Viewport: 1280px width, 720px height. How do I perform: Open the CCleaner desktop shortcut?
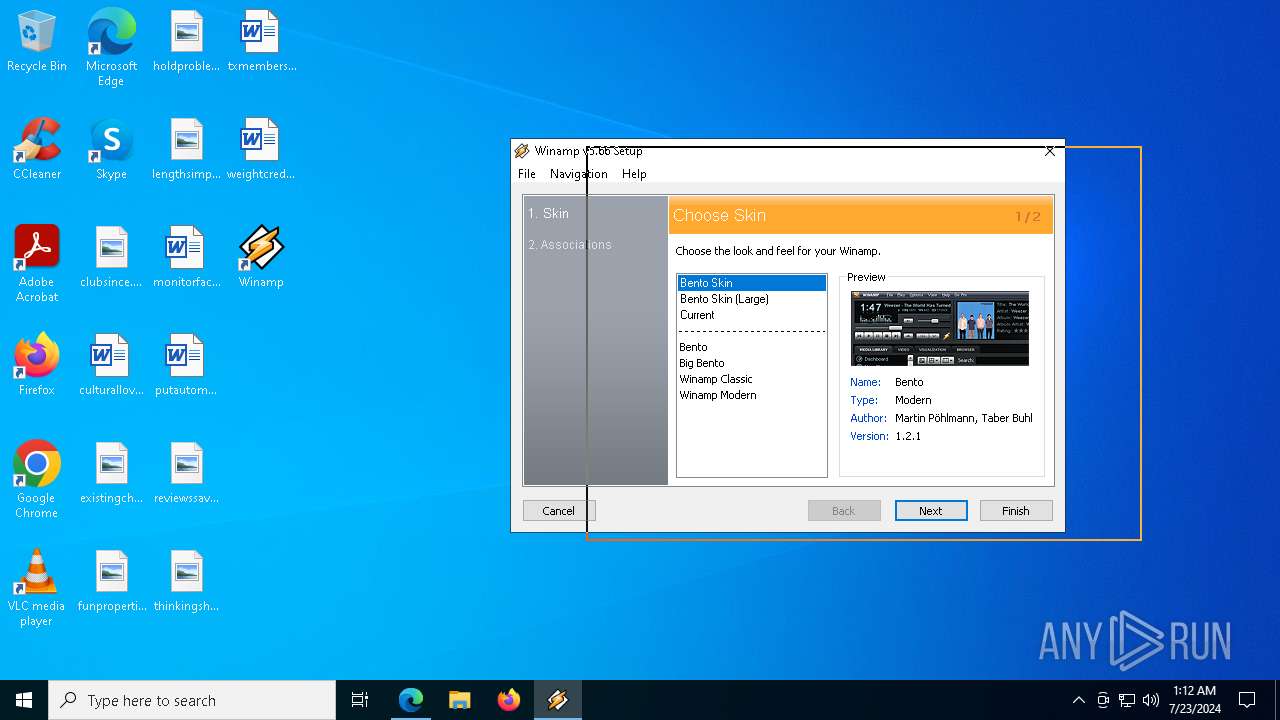[x=37, y=149]
